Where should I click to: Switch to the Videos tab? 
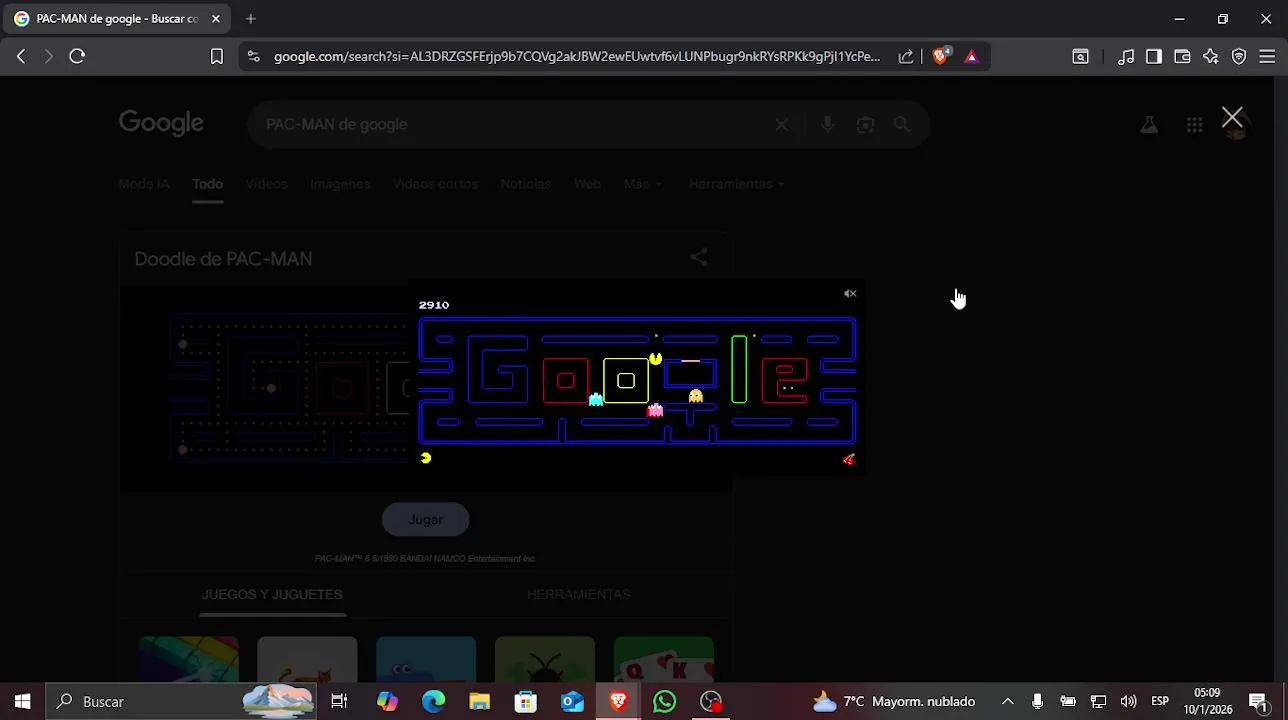pyautogui.click(x=266, y=184)
